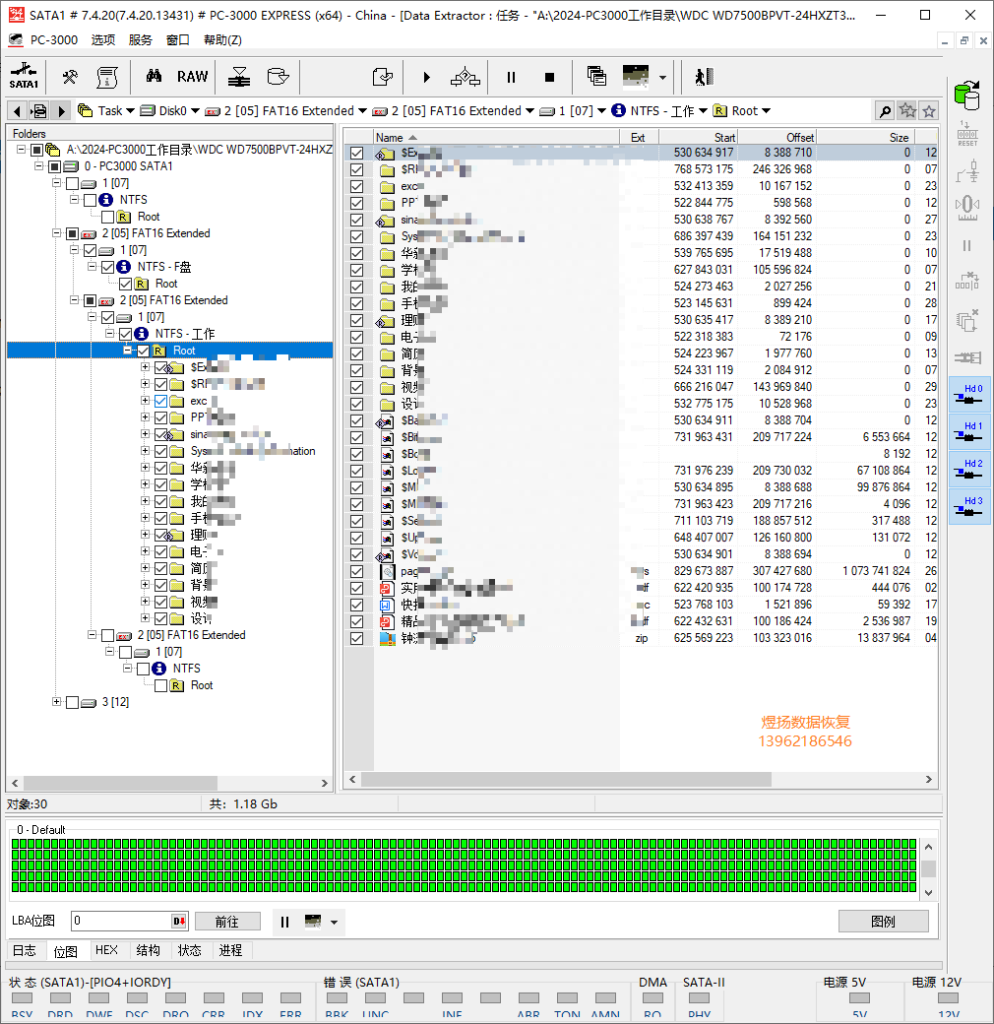Click the green database cylinder icon on right sidebar
Image resolution: width=994 pixels, height=1024 pixels.
point(967,95)
